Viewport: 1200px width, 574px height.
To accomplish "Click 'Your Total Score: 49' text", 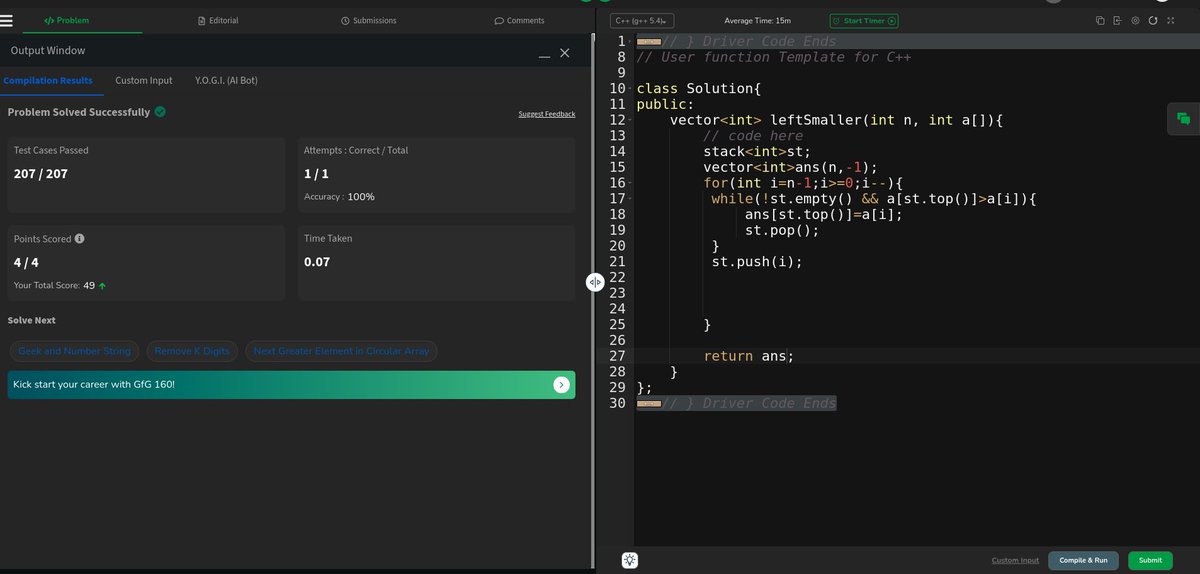I will click(x=60, y=285).
